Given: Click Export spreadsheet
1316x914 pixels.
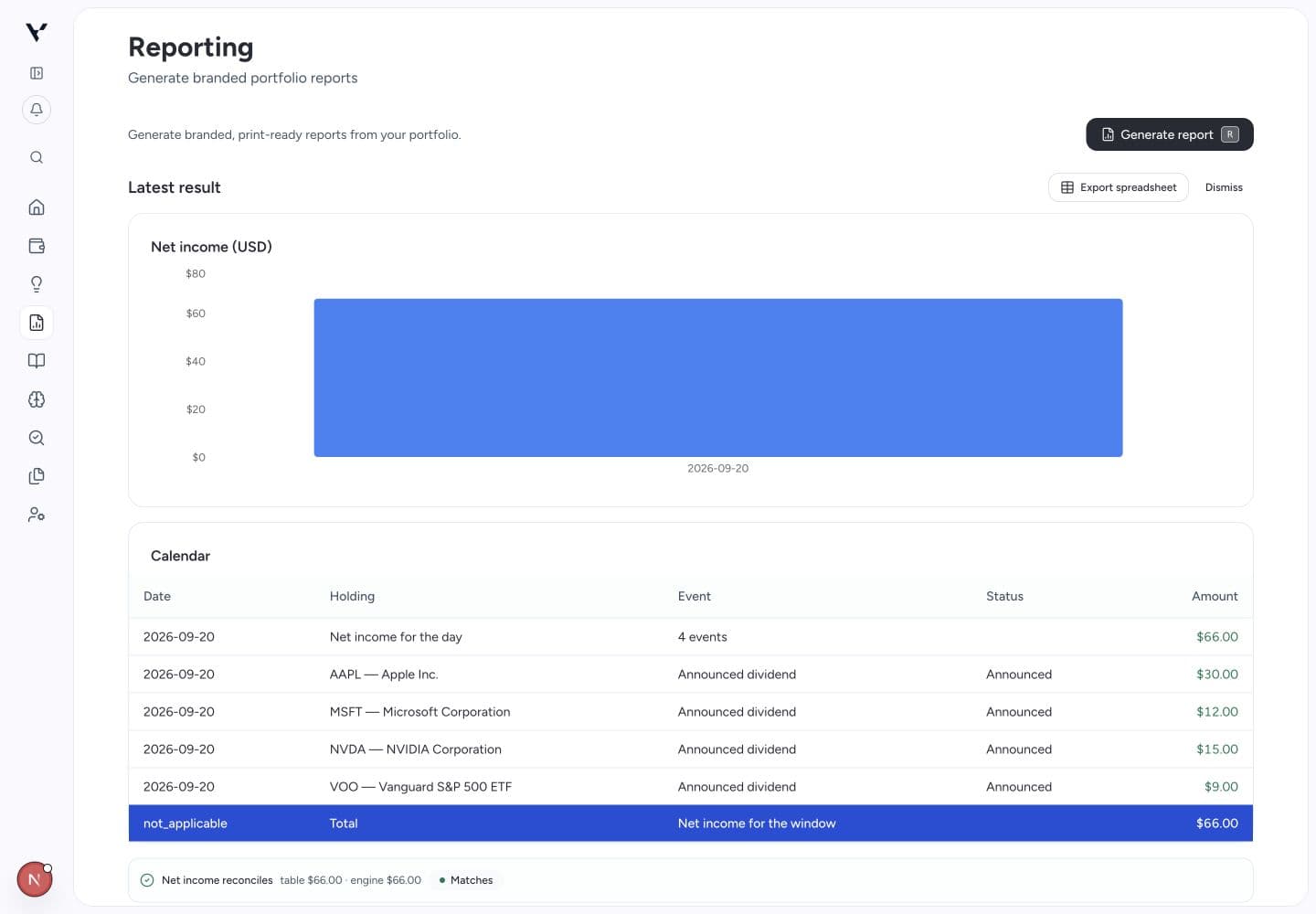Looking at the screenshot, I should point(1118,187).
